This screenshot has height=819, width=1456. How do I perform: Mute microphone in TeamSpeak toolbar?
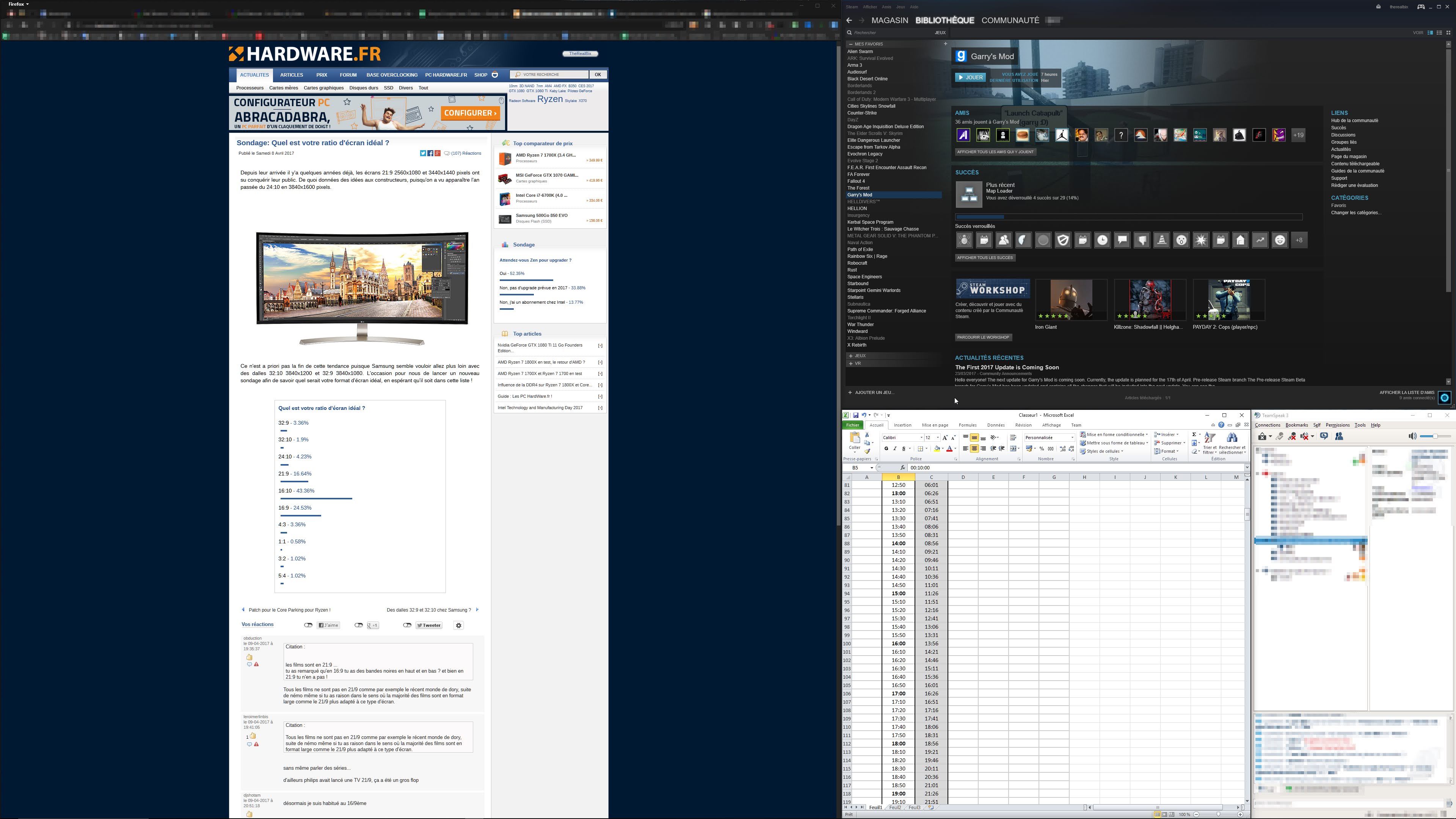pos(1292,436)
